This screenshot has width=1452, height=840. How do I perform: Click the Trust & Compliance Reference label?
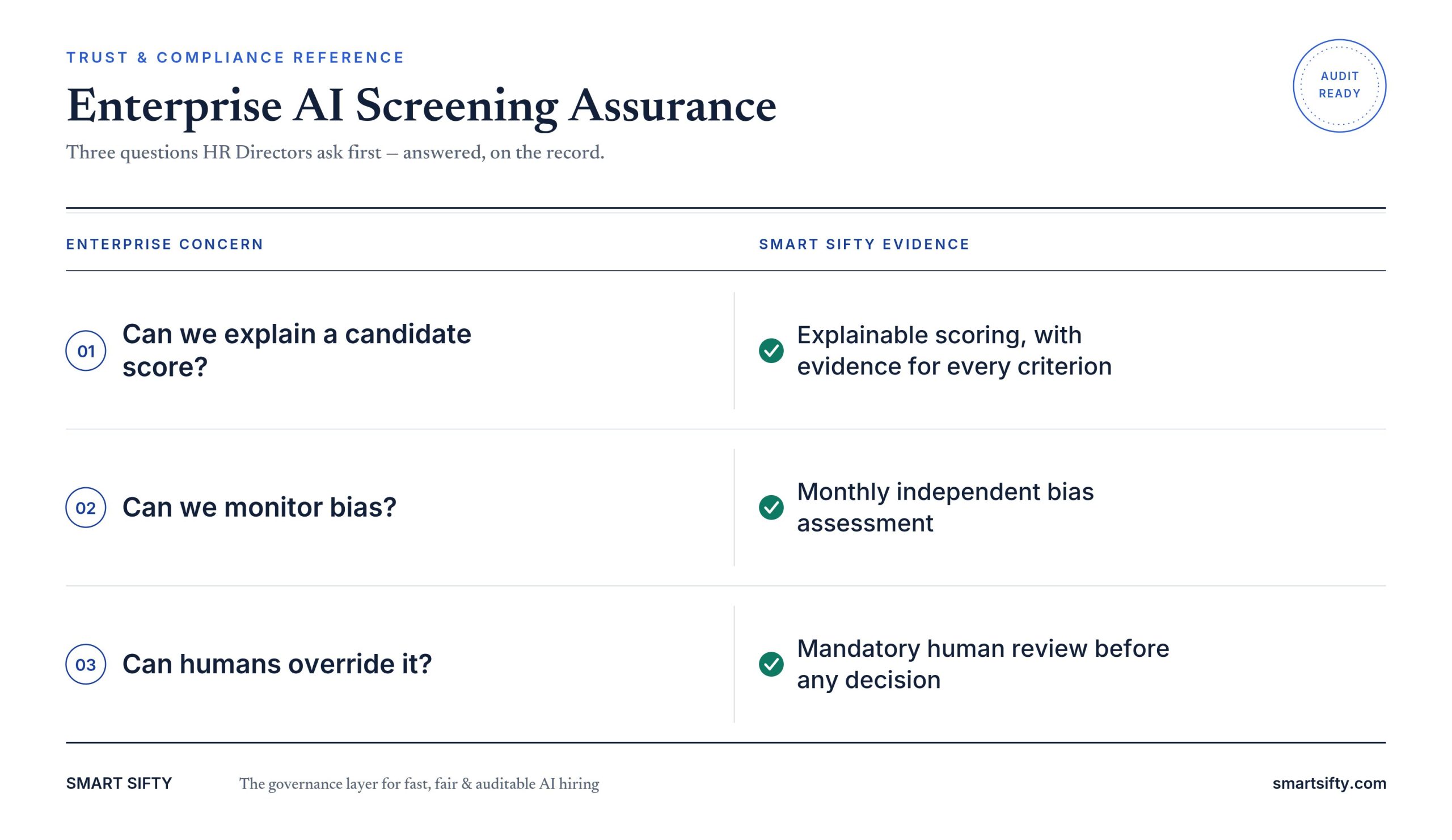235,58
